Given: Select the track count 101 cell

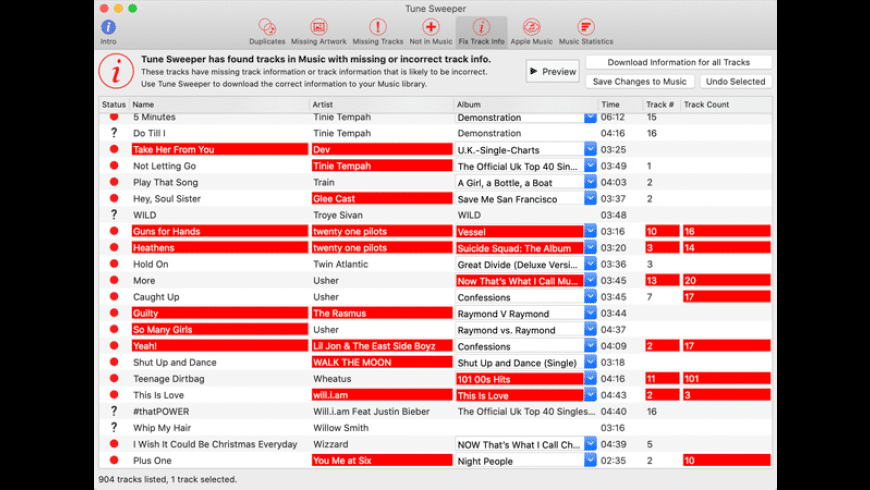Looking at the screenshot, I should tap(726, 378).
